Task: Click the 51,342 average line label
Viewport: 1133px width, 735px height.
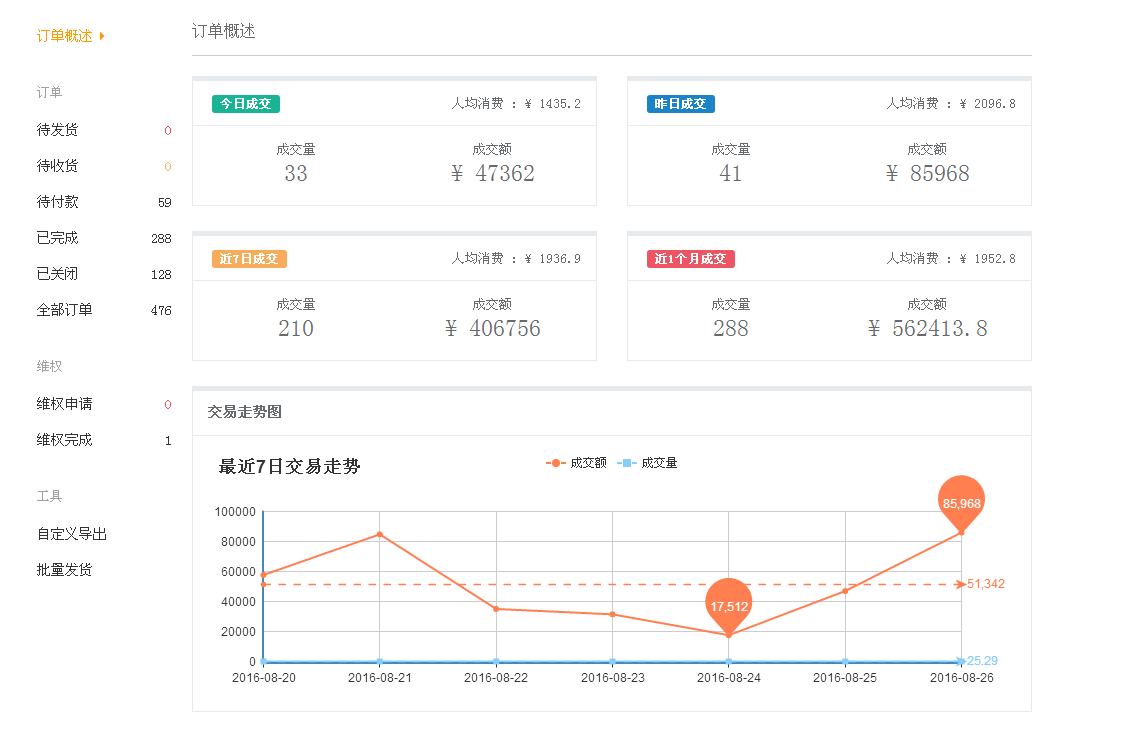Action: click(985, 583)
